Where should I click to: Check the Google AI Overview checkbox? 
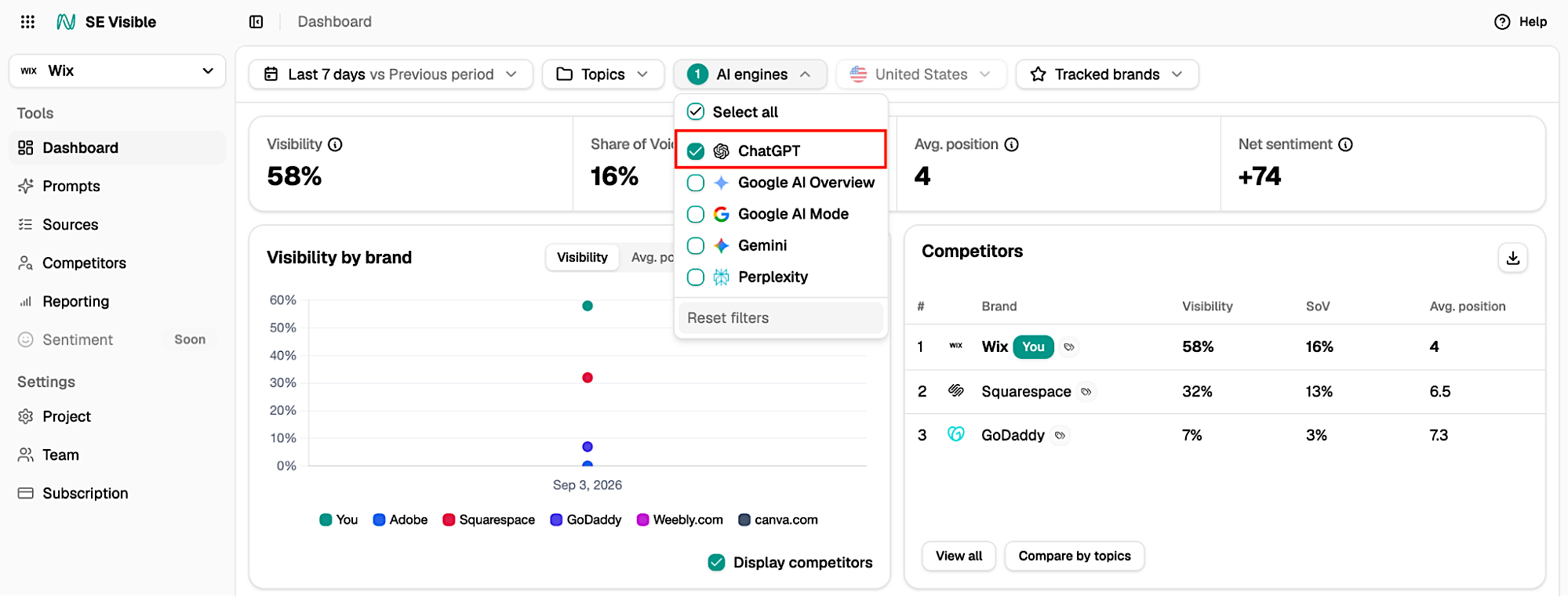[x=696, y=183]
